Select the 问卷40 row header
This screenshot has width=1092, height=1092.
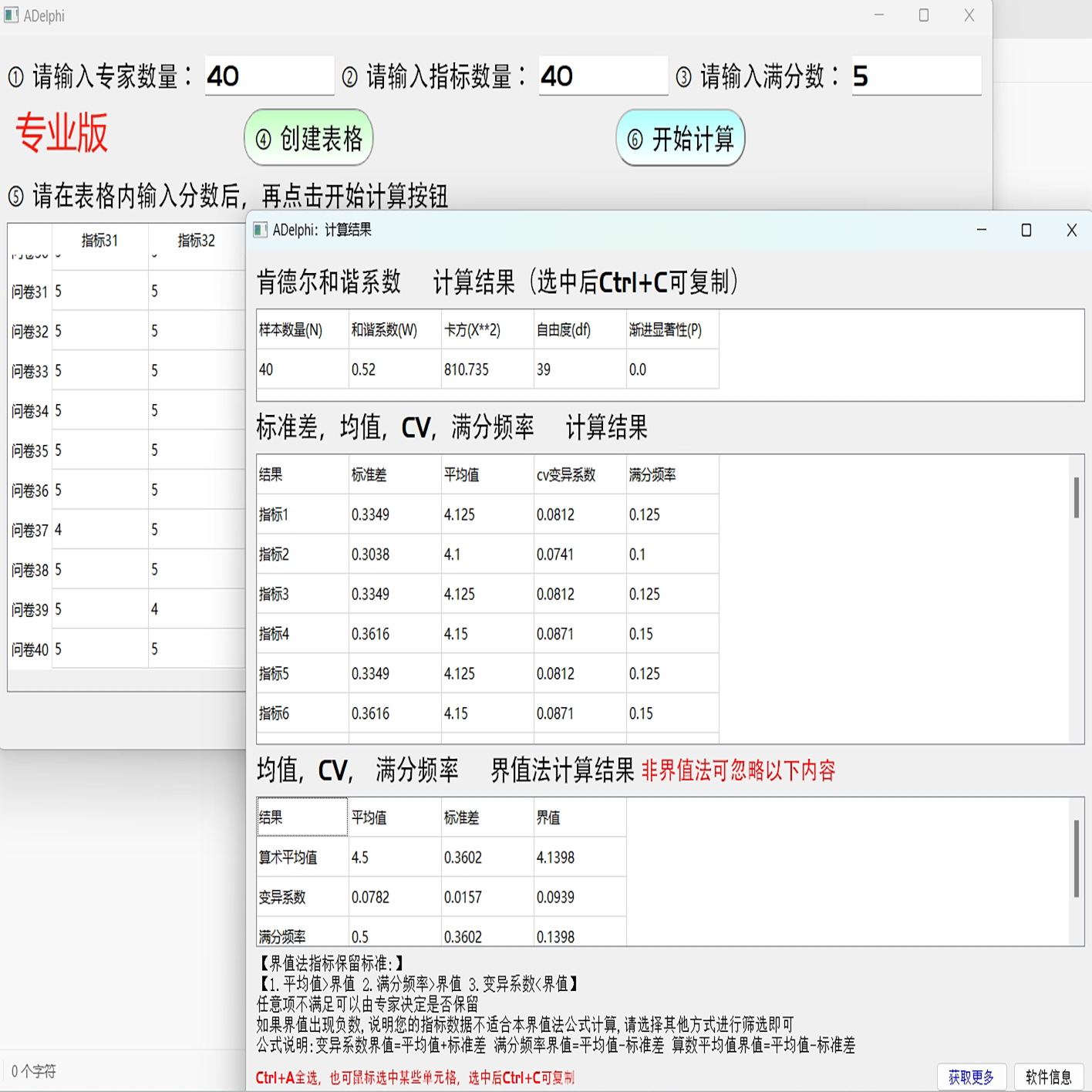tap(30, 650)
